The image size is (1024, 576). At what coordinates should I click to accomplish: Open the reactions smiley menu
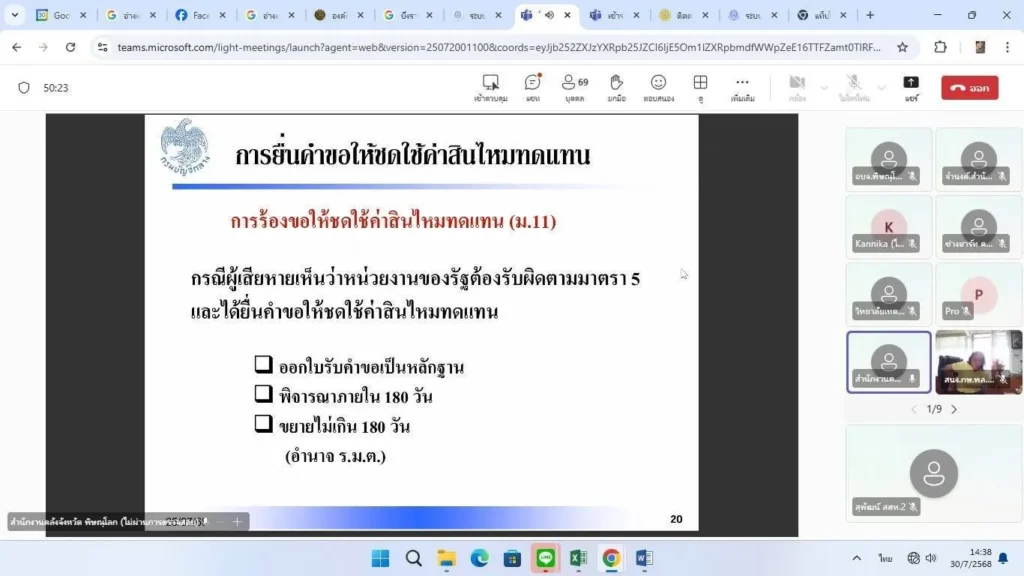tap(658, 88)
